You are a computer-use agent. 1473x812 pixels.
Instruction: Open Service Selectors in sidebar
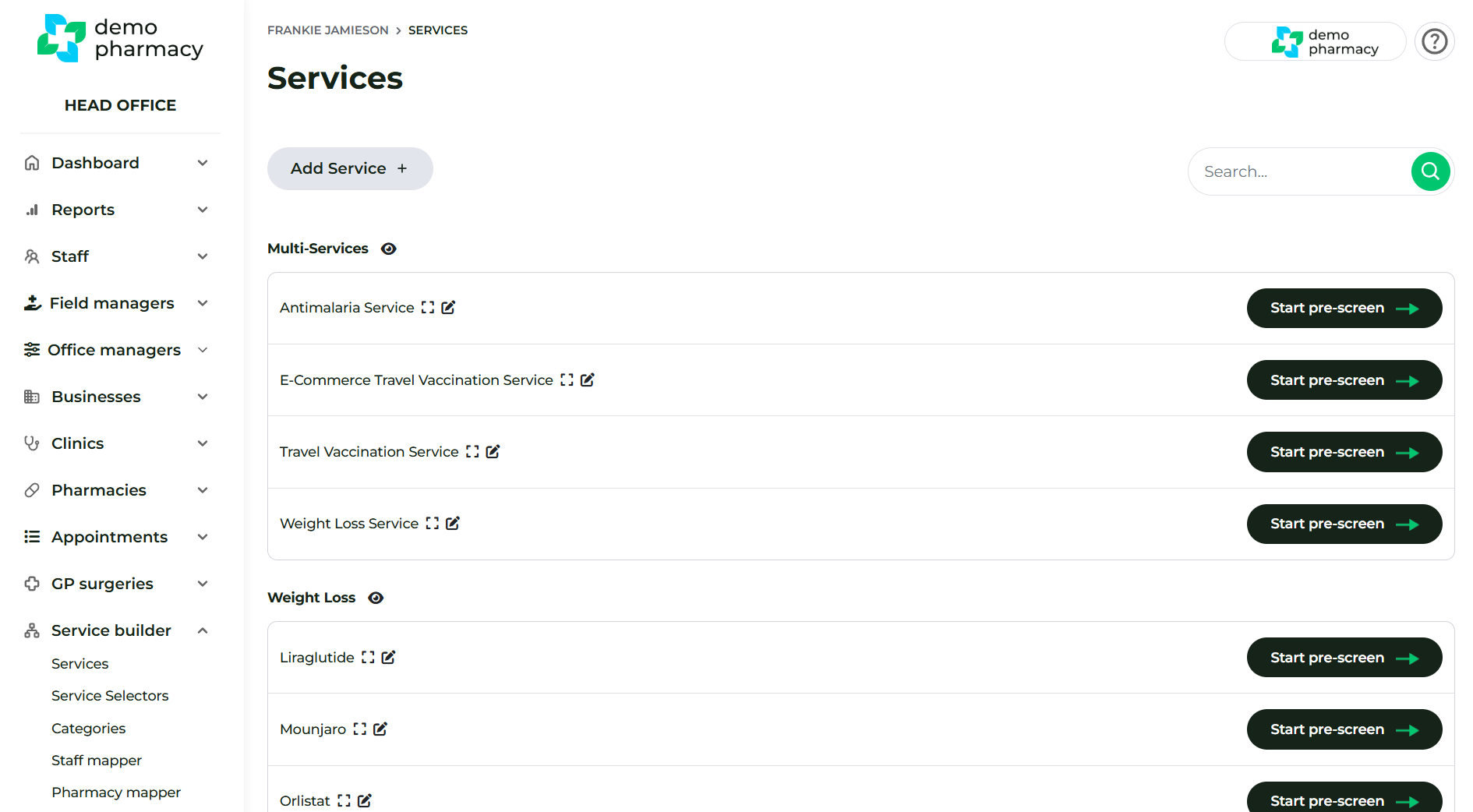pos(110,696)
